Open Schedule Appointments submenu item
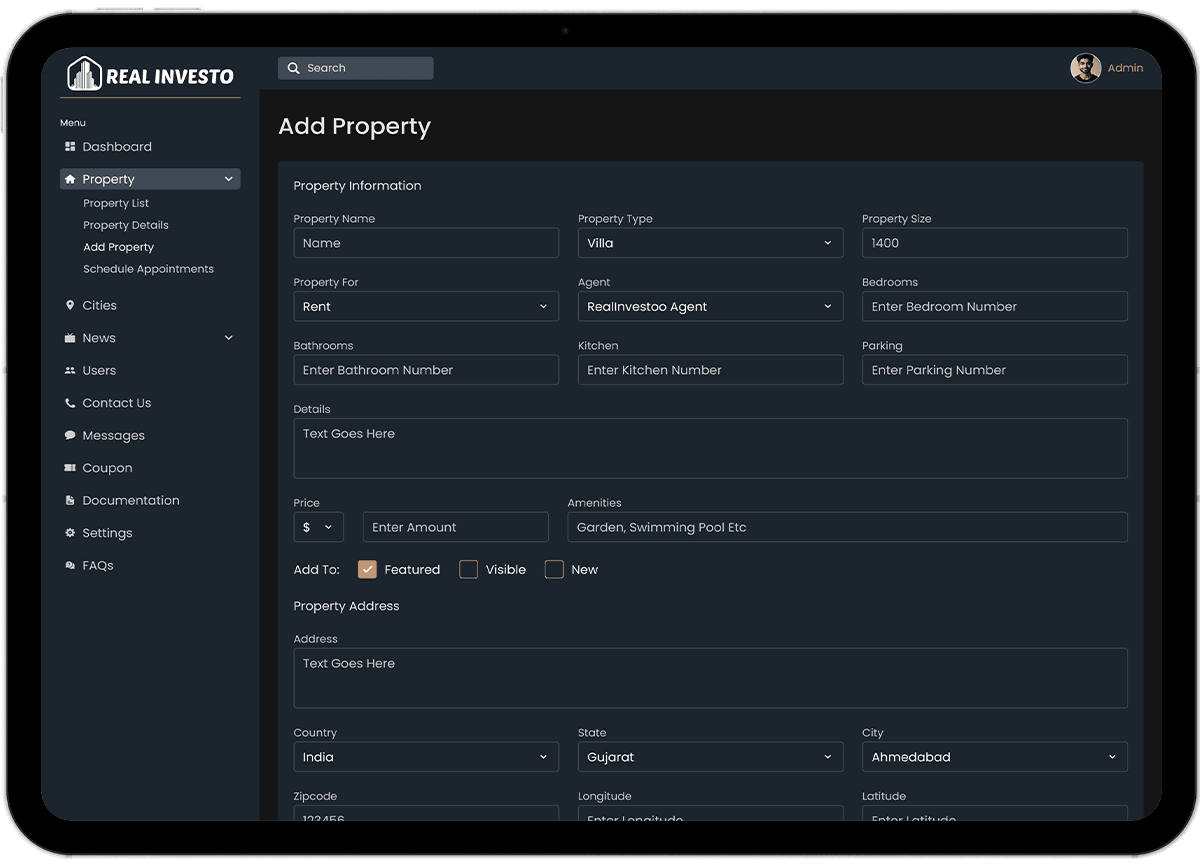 (149, 269)
